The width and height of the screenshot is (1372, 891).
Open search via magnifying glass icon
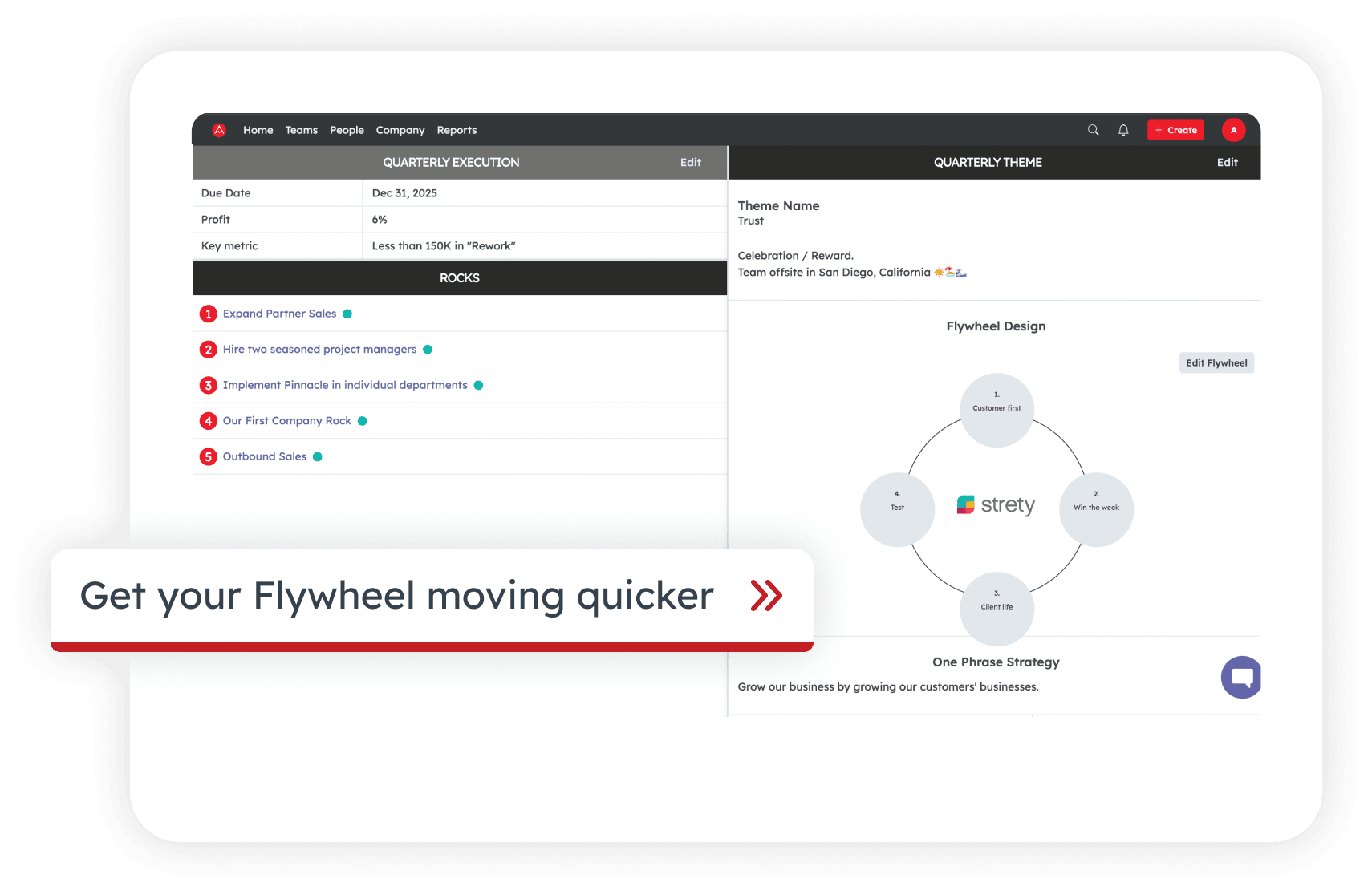(1093, 130)
